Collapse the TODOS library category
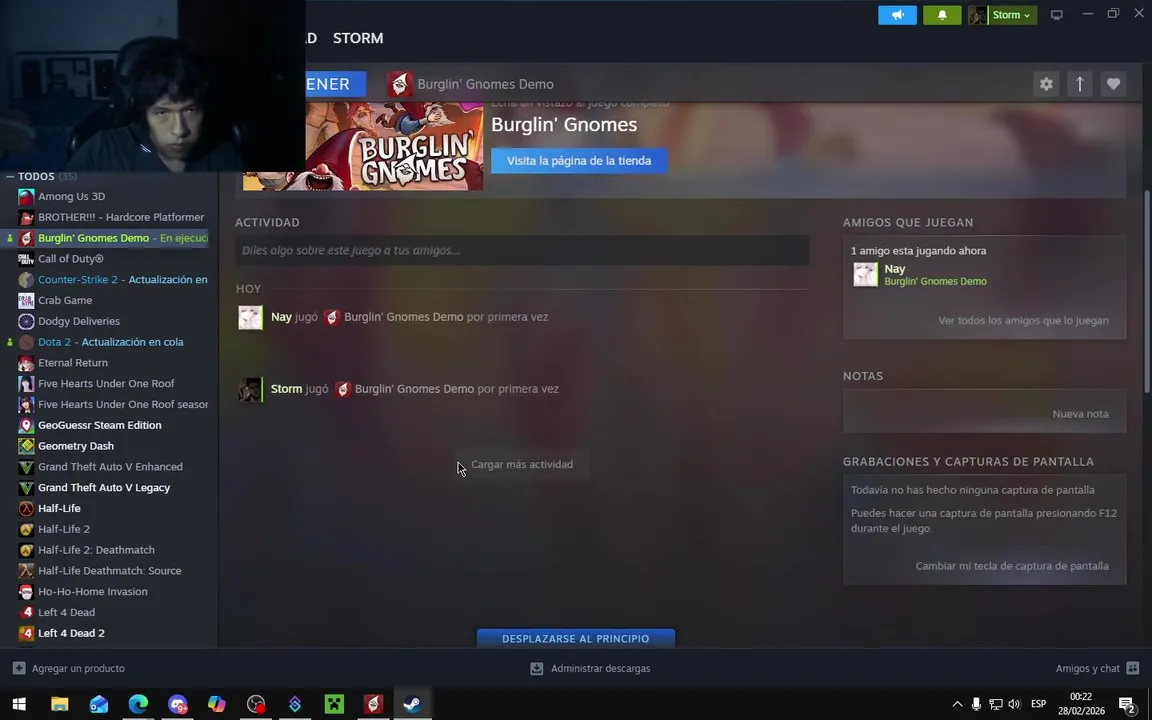Image resolution: width=1152 pixels, height=720 pixels. point(10,176)
